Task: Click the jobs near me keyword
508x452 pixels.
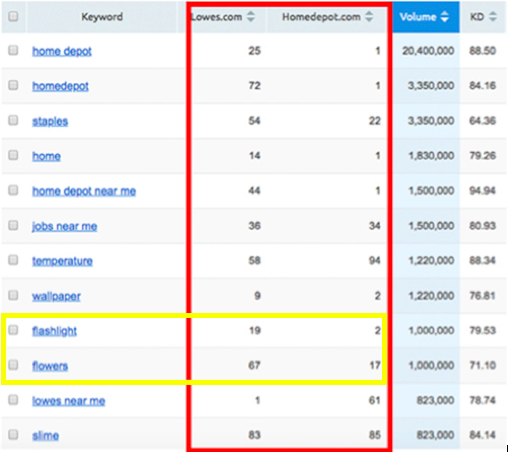Action: coord(64,226)
